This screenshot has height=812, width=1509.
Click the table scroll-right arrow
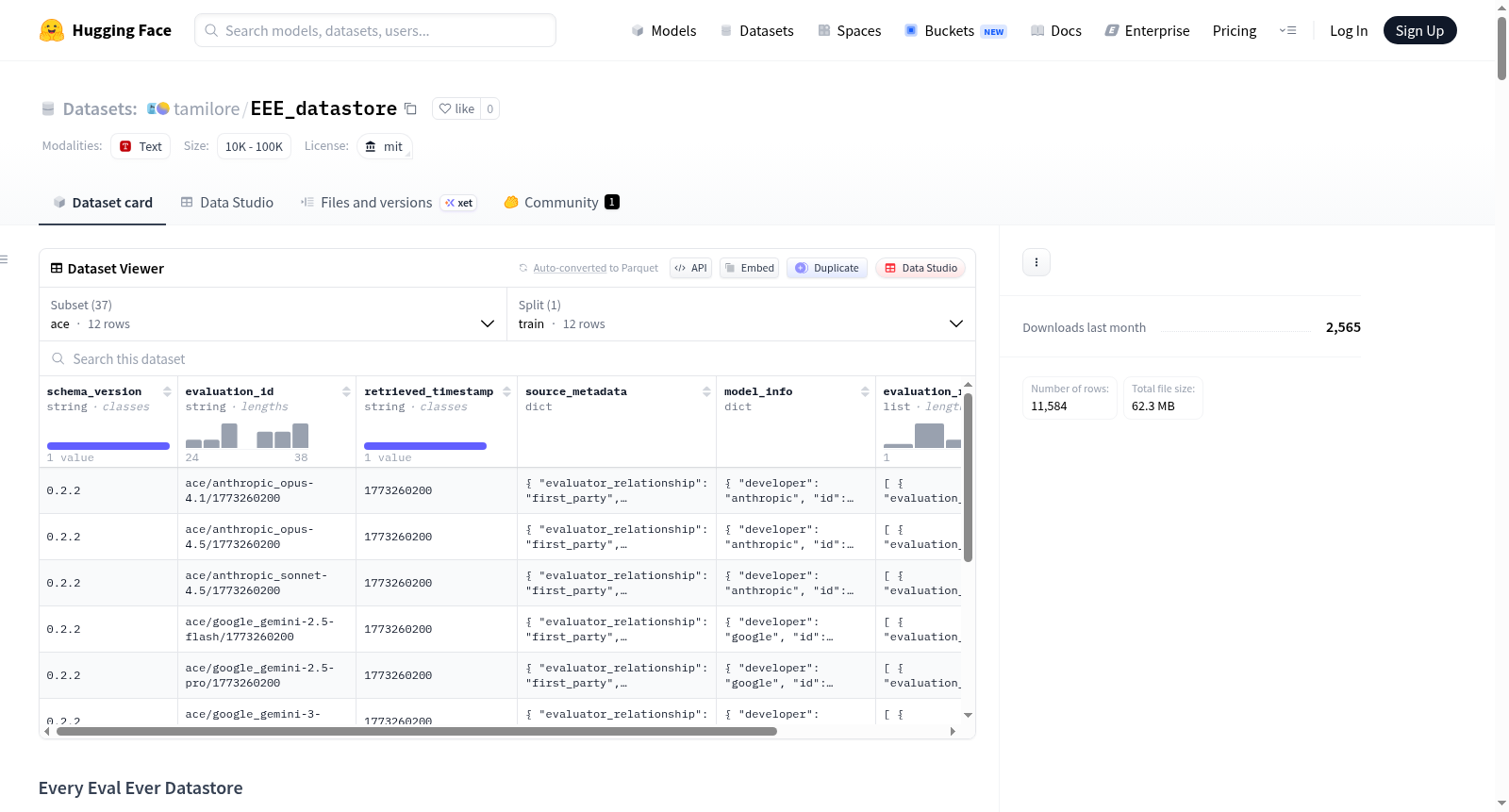tap(953, 731)
